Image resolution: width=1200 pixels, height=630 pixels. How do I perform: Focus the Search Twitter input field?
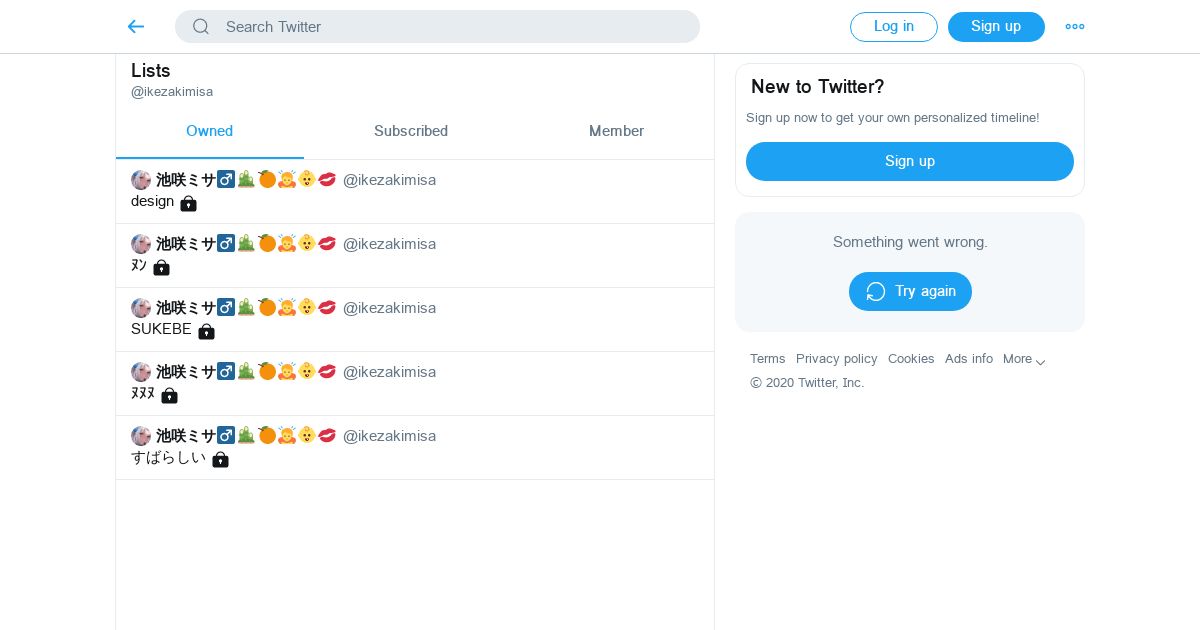pos(450,27)
